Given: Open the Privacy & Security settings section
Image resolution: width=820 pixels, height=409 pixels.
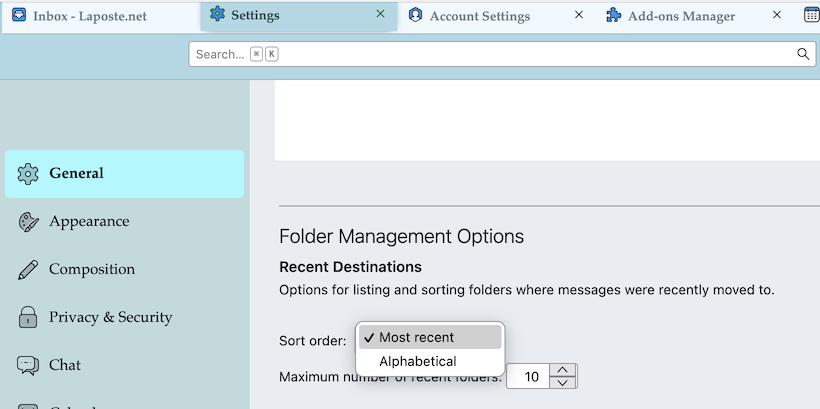Looking at the screenshot, I should pos(110,318).
